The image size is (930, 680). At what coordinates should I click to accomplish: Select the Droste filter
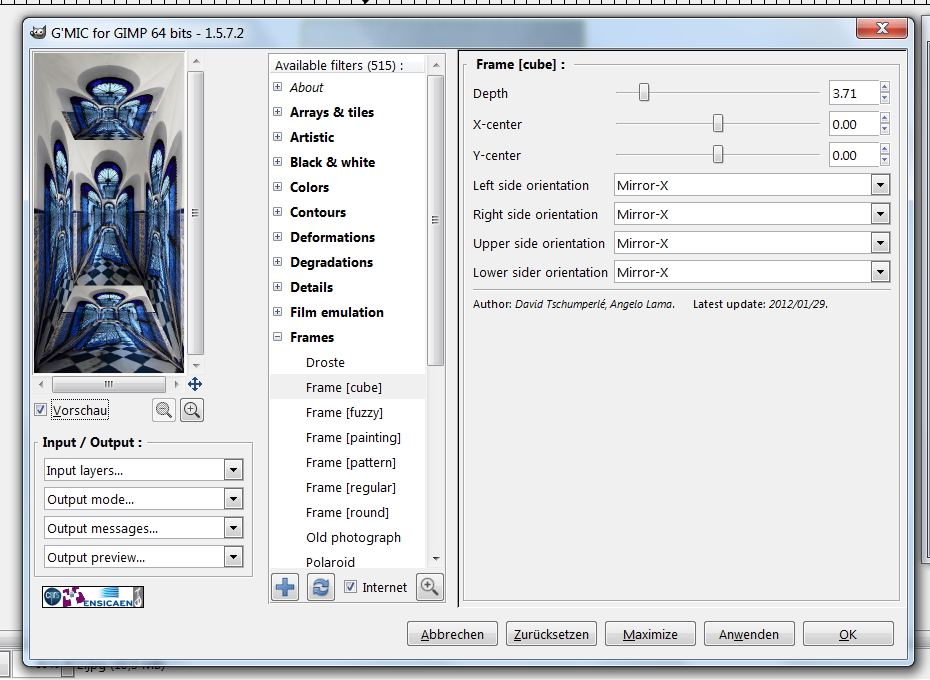(325, 362)
